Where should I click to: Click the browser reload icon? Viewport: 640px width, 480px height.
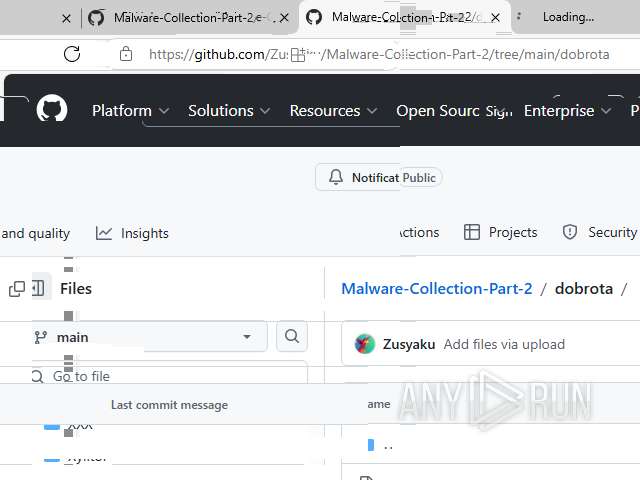tap(72, 54)
